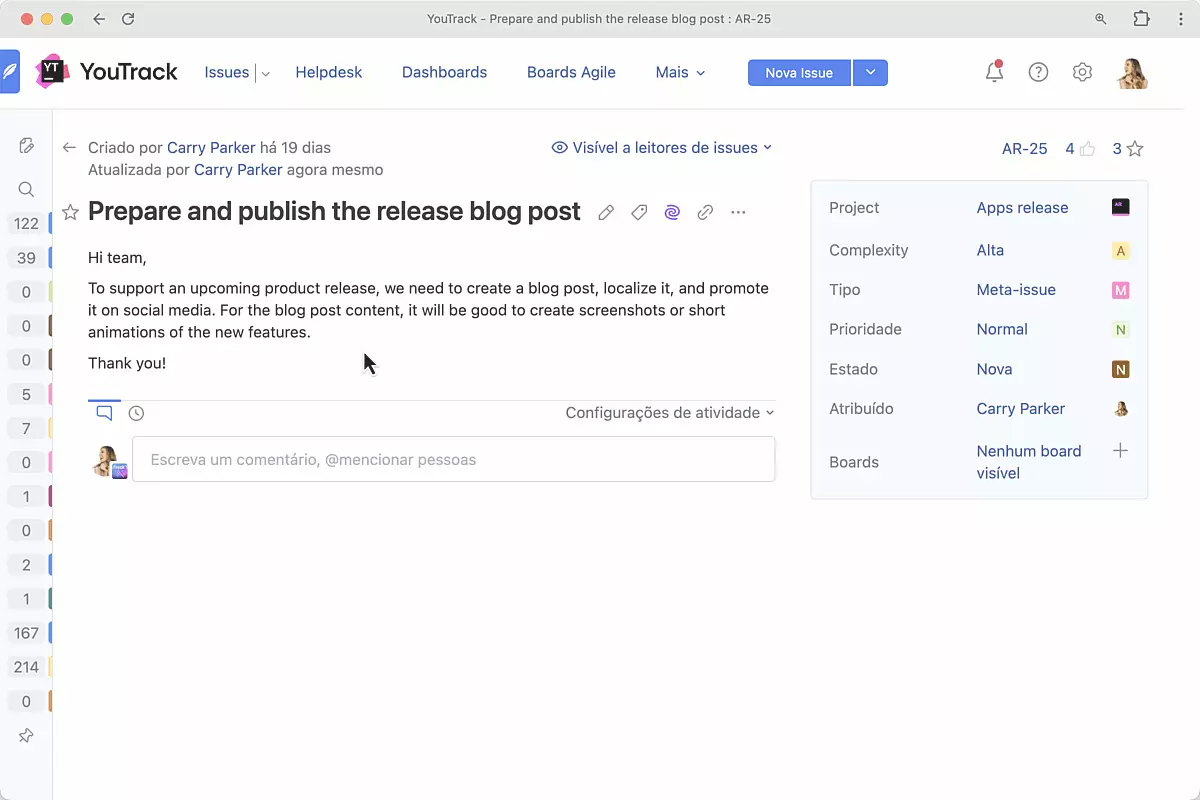Toggle the thumbs-up vote on AR-25

point(1087,149)
